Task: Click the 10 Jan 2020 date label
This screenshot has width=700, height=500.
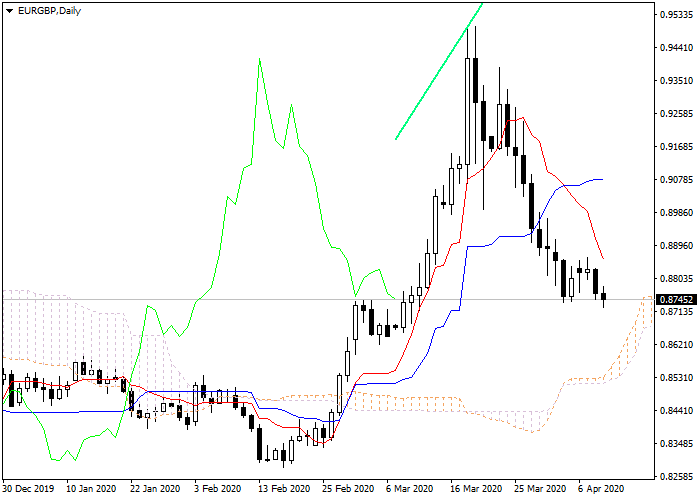Action: tap(92, 489)
